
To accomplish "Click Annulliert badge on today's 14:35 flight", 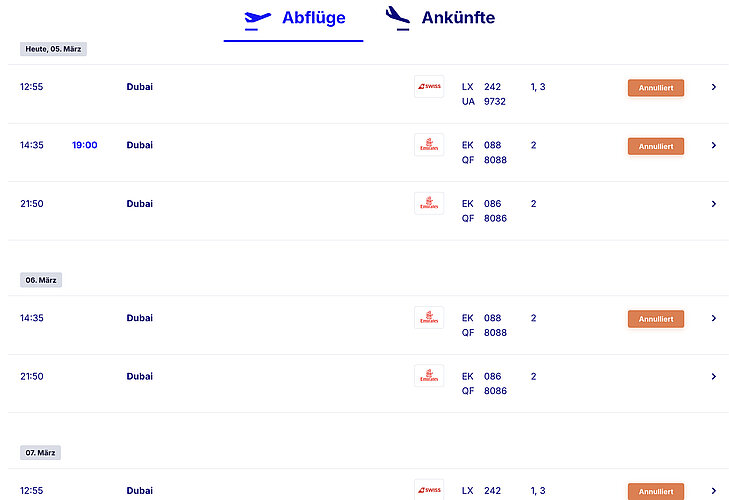I will pyautogui.click(x=655, y=146).
